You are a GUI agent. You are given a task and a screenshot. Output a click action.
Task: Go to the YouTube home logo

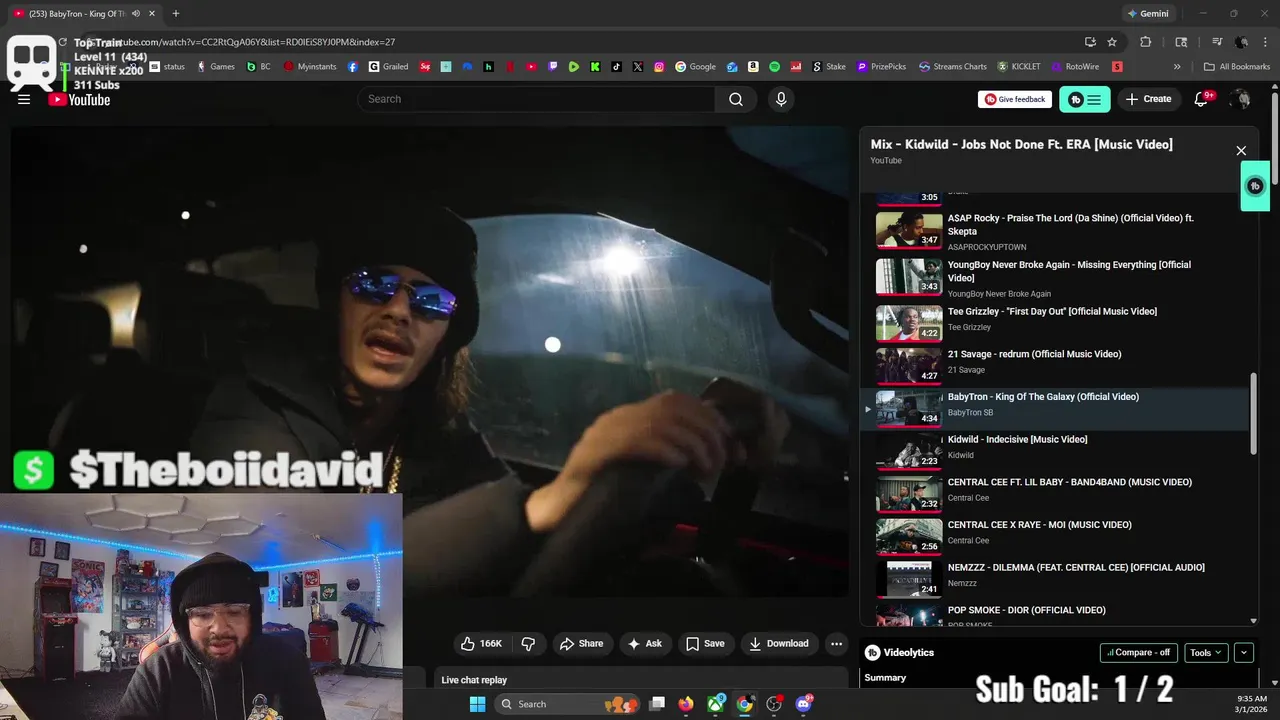(80, 99)
